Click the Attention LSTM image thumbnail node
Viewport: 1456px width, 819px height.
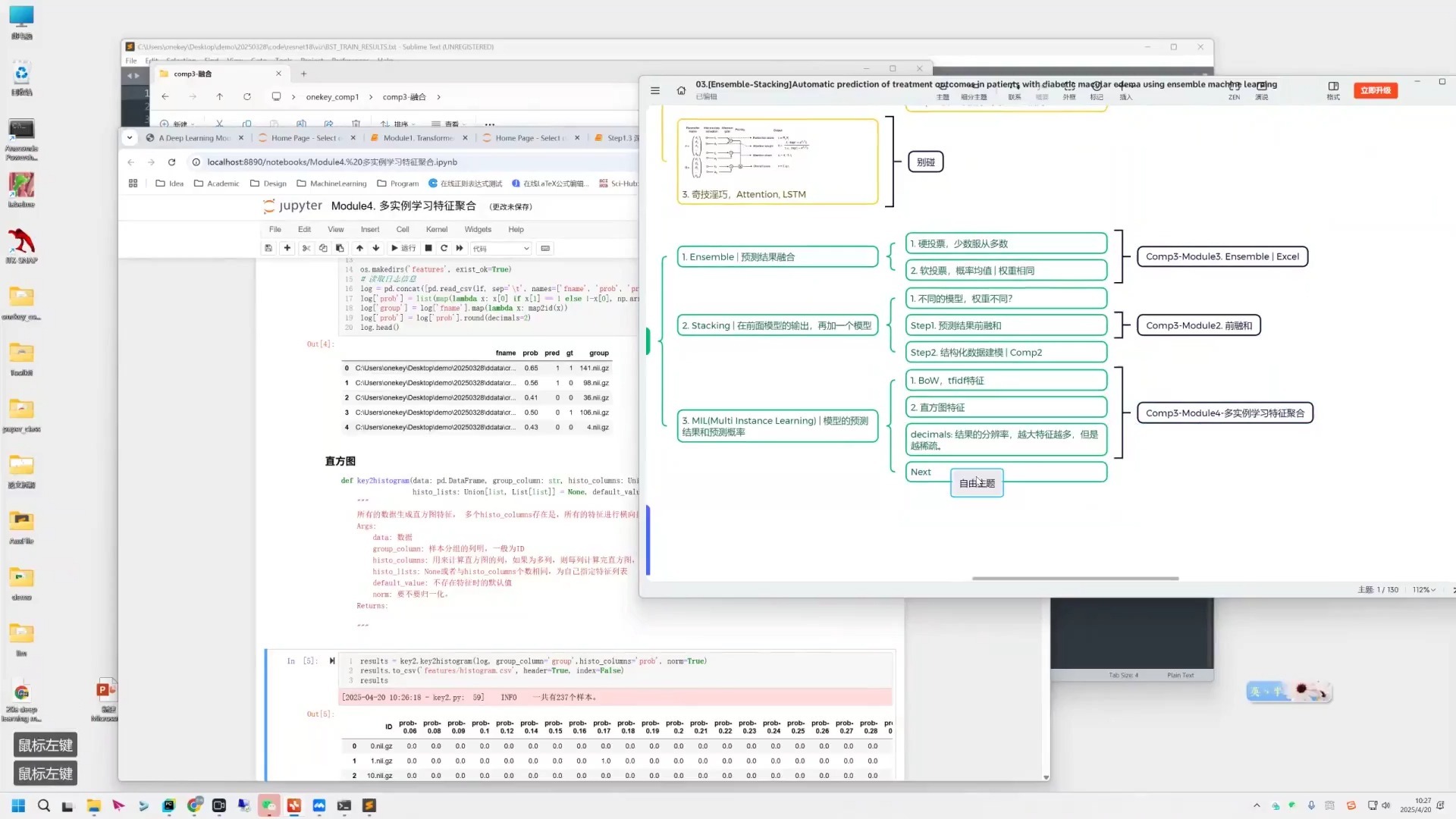click(x=777, y=161)
